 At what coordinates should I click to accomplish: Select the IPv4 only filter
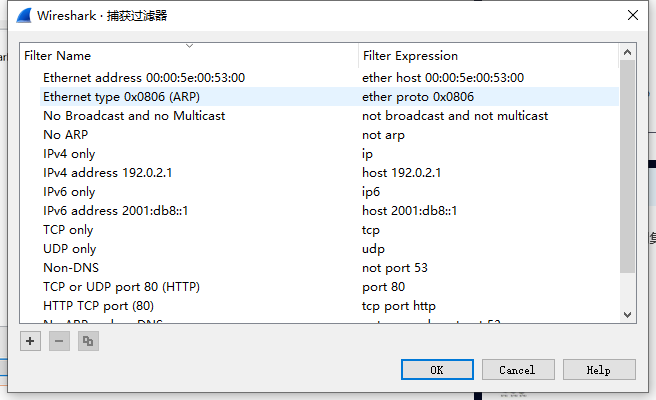69,154
